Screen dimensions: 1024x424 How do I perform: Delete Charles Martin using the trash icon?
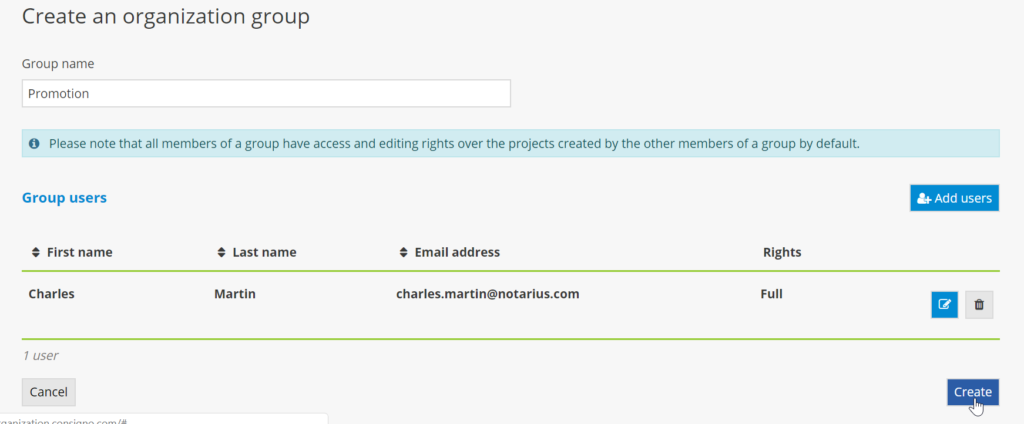point(979,305)
